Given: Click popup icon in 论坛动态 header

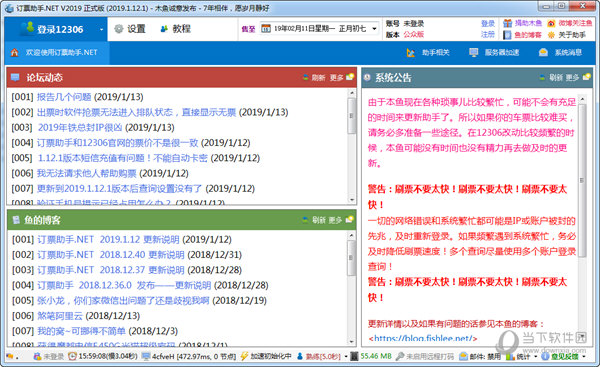Looking at the screenshot, I should coord(350,77).
